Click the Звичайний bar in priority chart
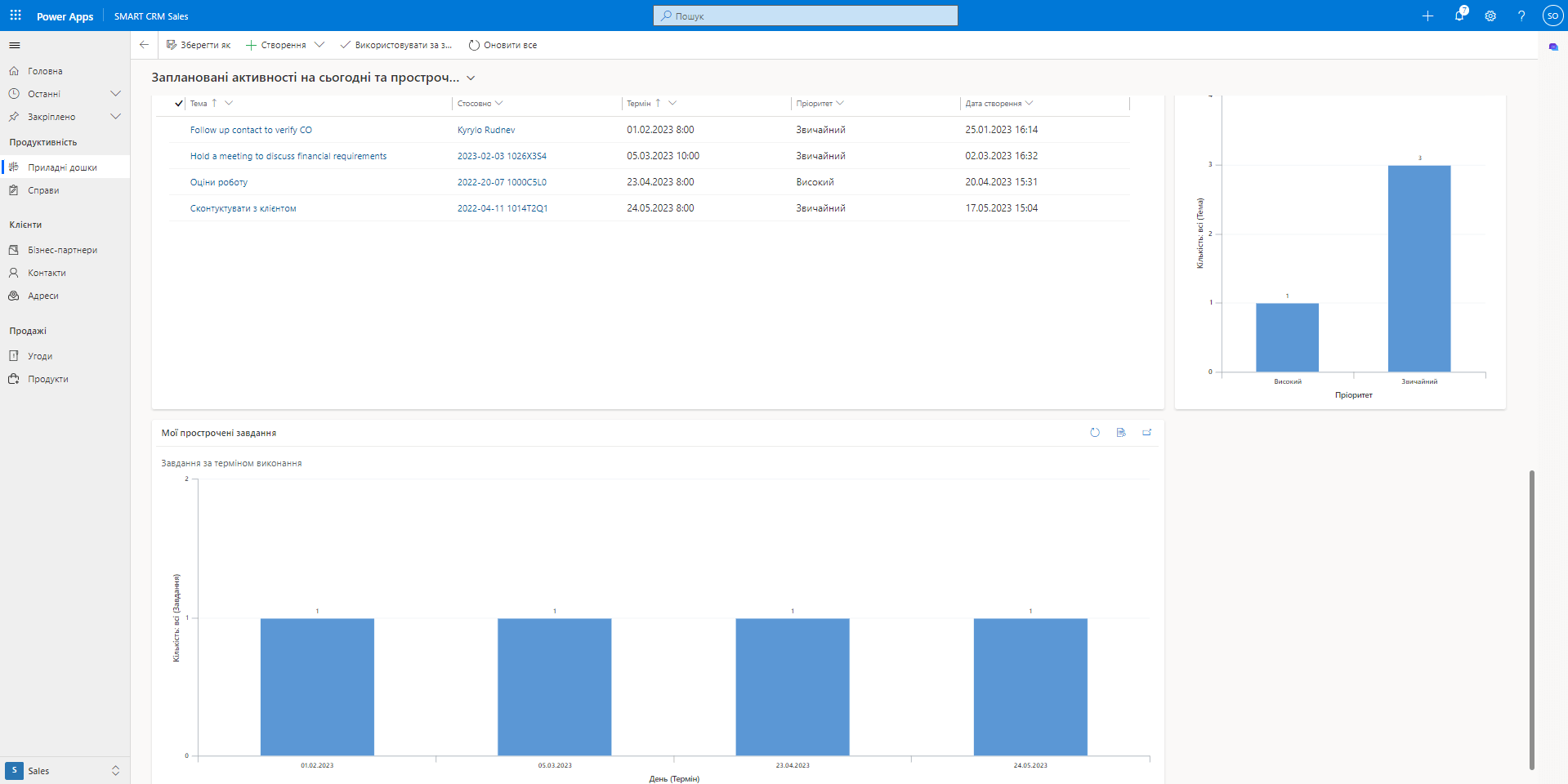This screenshot has width=1568, height=784. [1419, 269]
